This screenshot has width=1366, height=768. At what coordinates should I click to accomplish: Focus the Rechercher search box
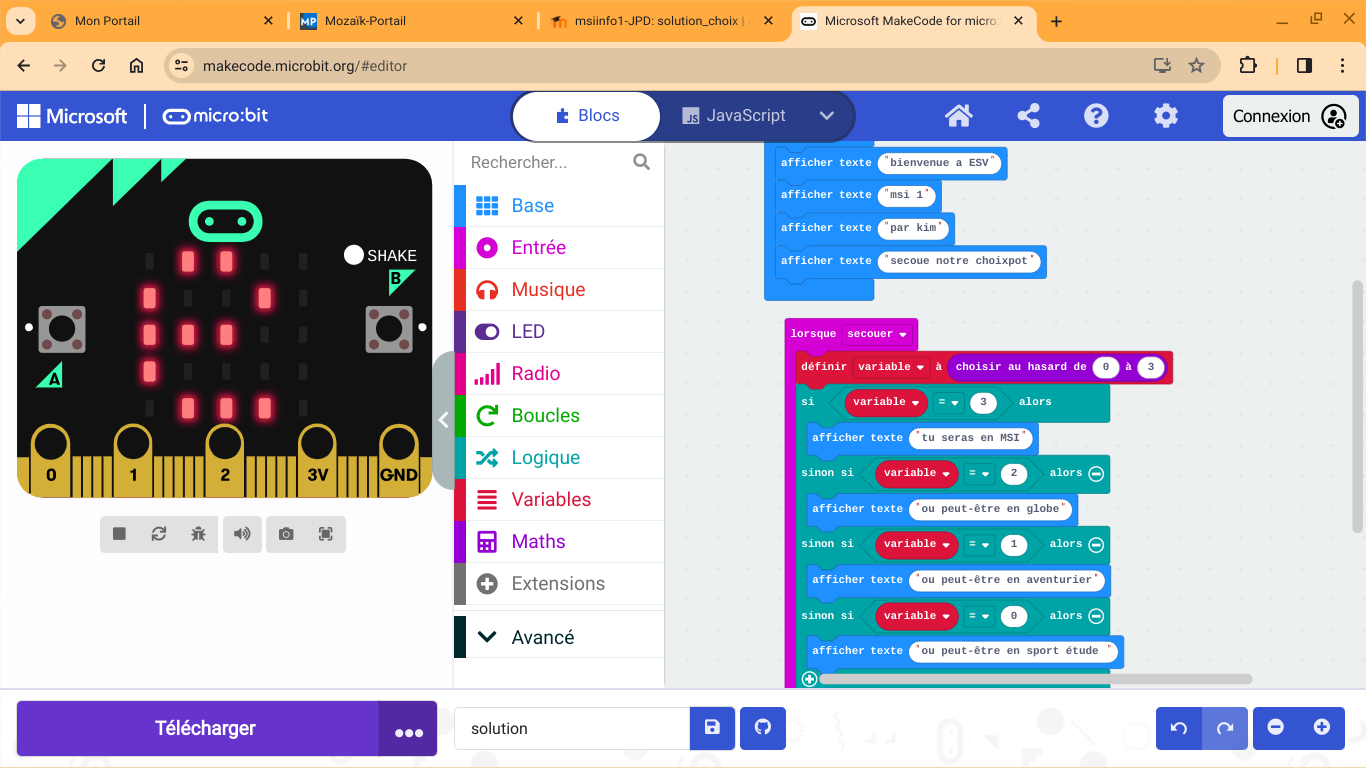(548, 162)
